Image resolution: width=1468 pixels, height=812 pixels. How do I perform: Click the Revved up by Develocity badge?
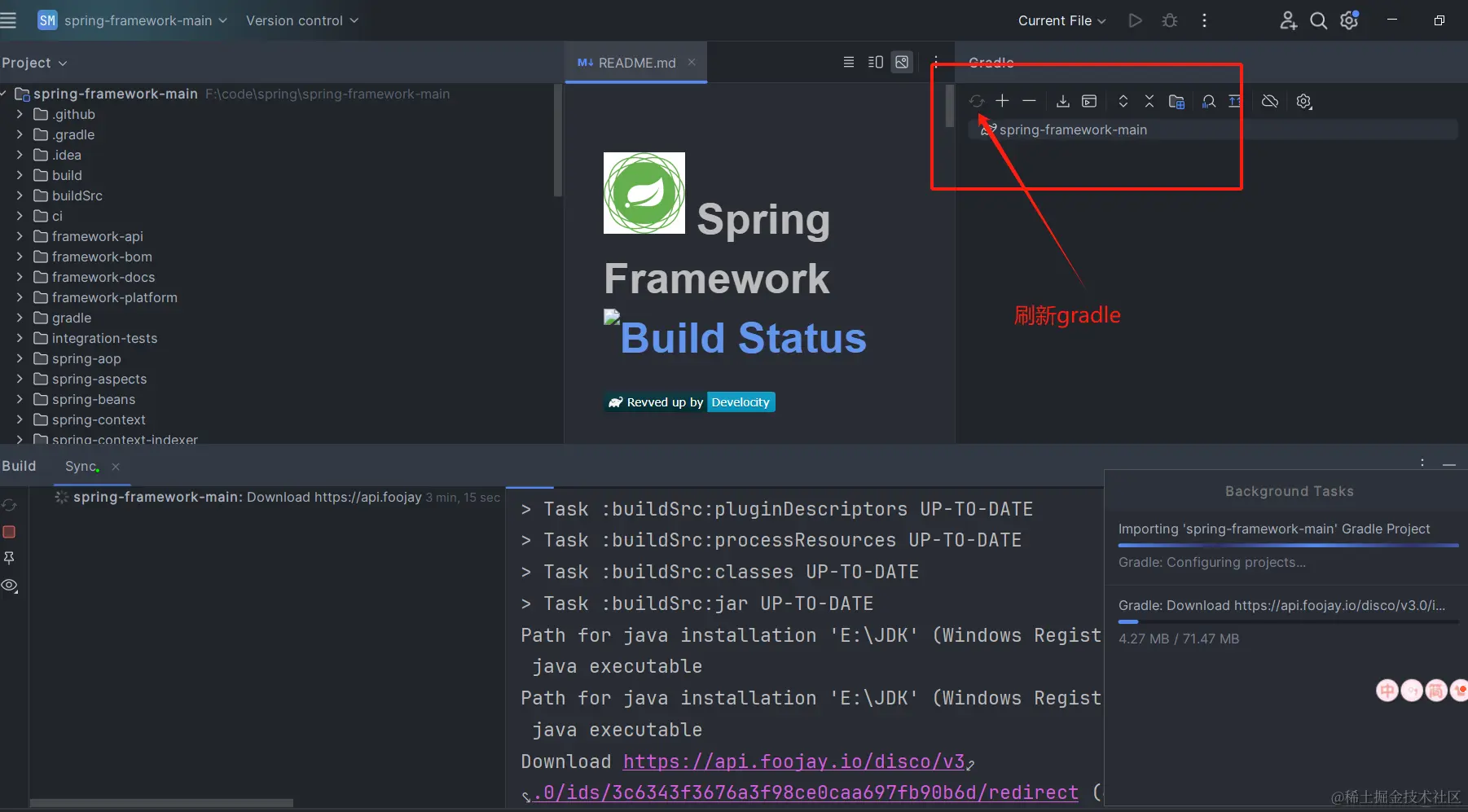pyautogui.click(x=690, y=402)
